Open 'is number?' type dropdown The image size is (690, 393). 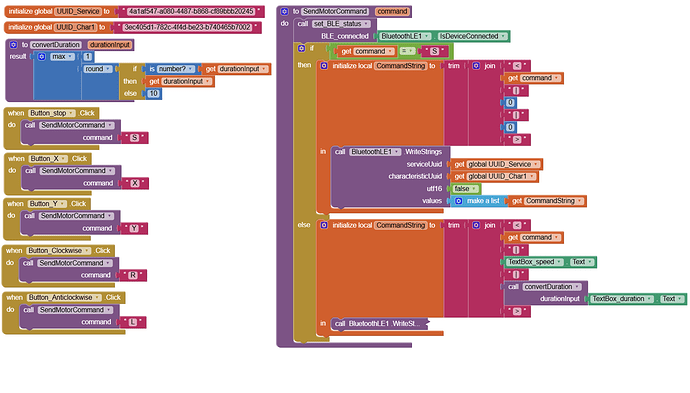tap(191, 69)
